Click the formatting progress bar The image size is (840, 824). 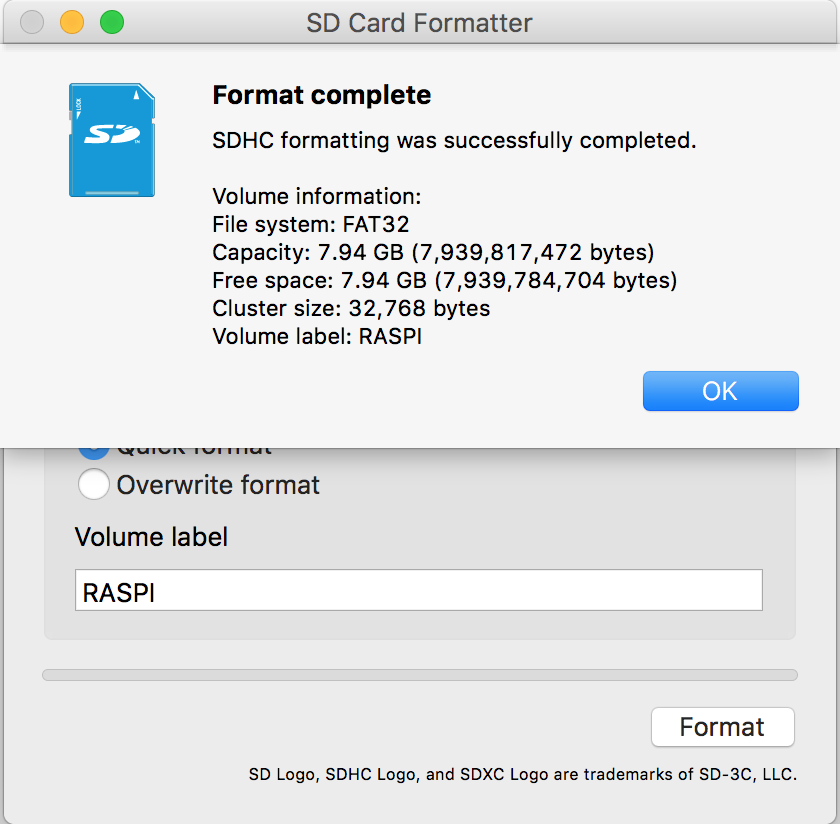click(x=420, y=675)
